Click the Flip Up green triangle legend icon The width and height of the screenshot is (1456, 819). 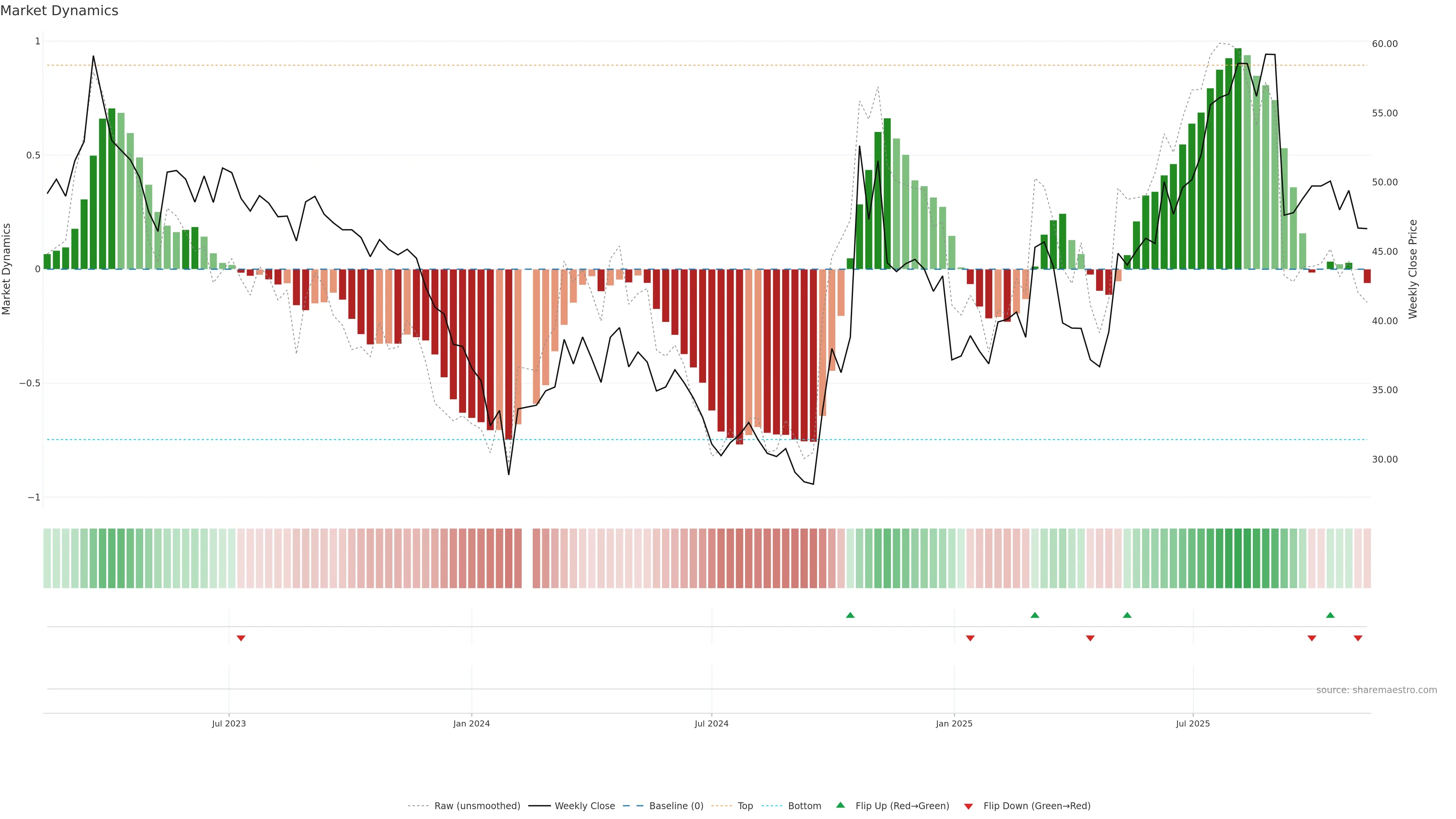point(841,805)
